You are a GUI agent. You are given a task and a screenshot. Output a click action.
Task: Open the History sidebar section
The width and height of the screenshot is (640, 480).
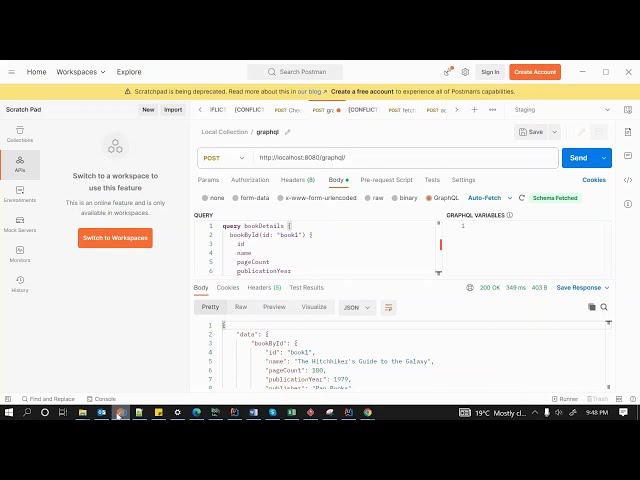tap(20, 284)
